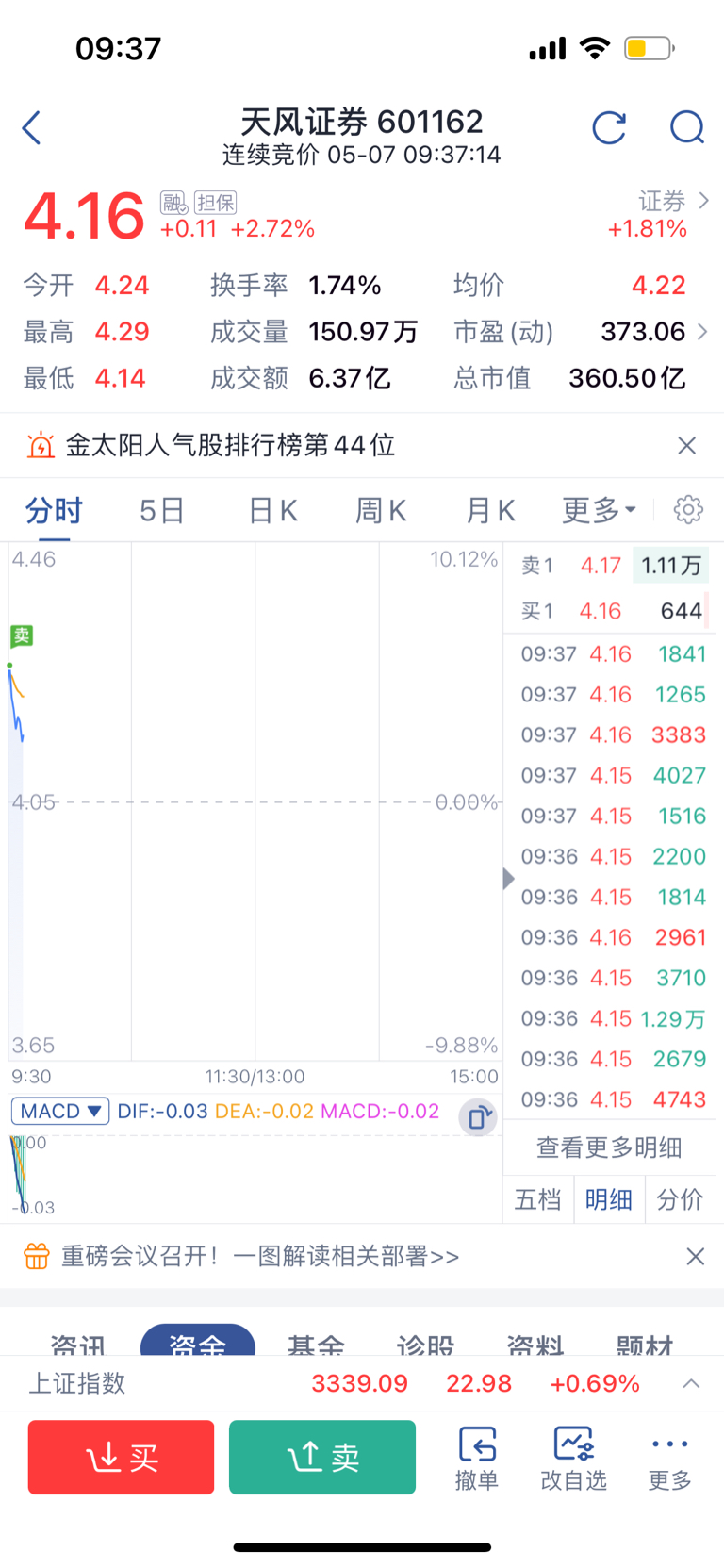
Task: Open the MACD indicator dropdown
Action: click(x=60, y=1111)
